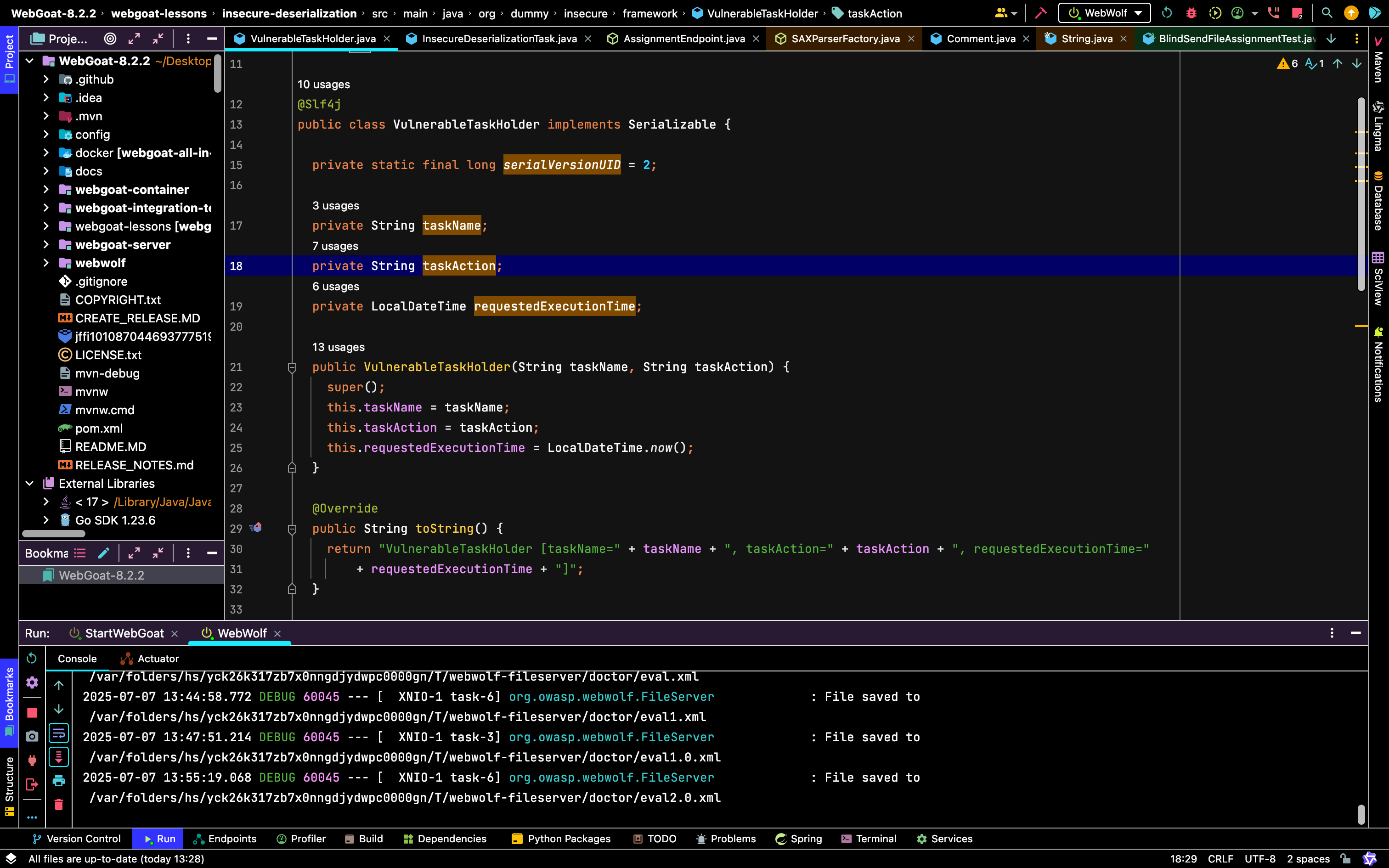Click the locate-file target icon in the Project panel
Image resolution: width=1389 pixels, height=868 pixels.
pos(110,39)
